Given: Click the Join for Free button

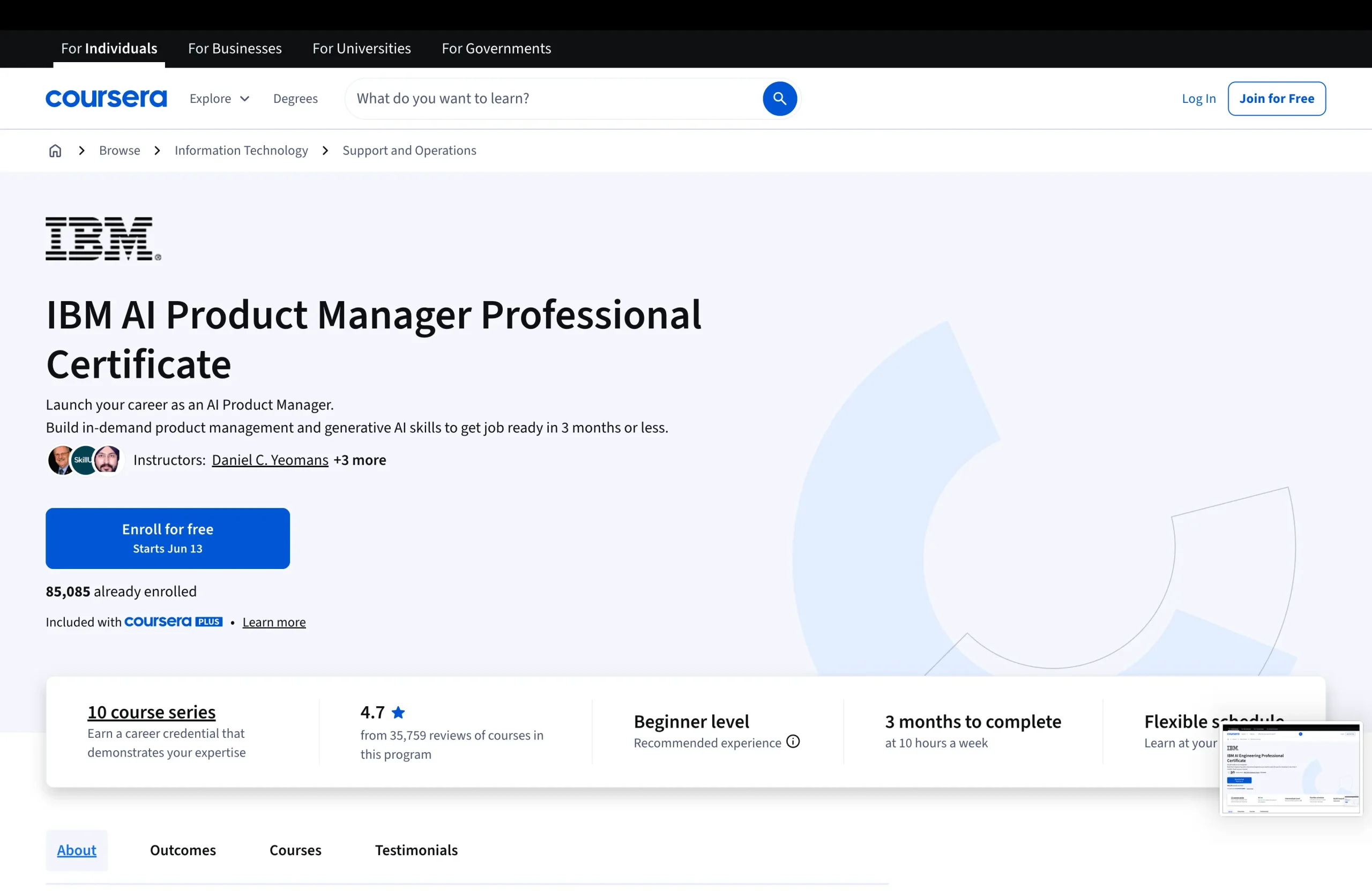Looking at the screenshot, I should click(x=1276, y=99).
